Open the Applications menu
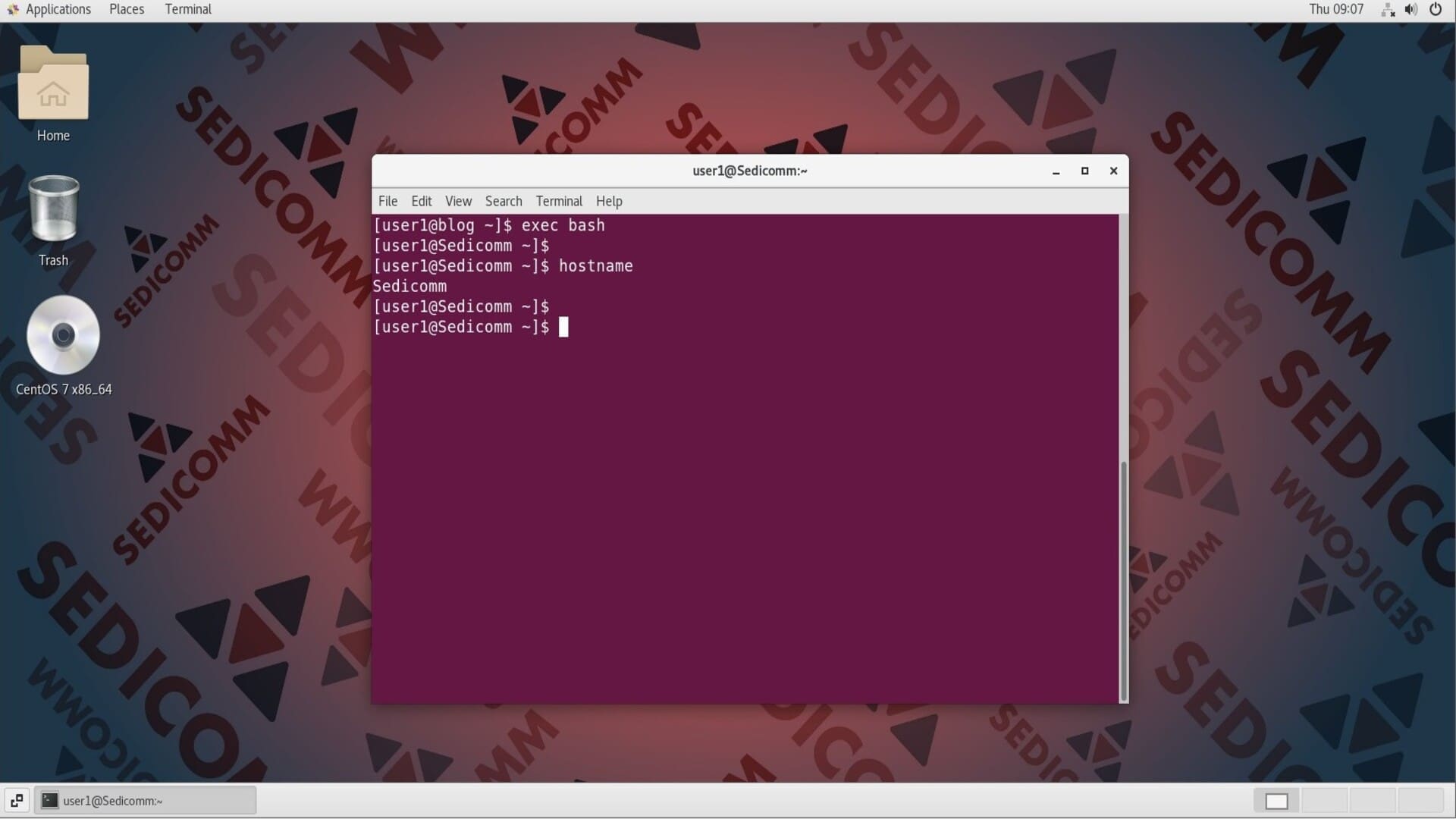Screen dimensions: 1456x819 tap(58, 10)
